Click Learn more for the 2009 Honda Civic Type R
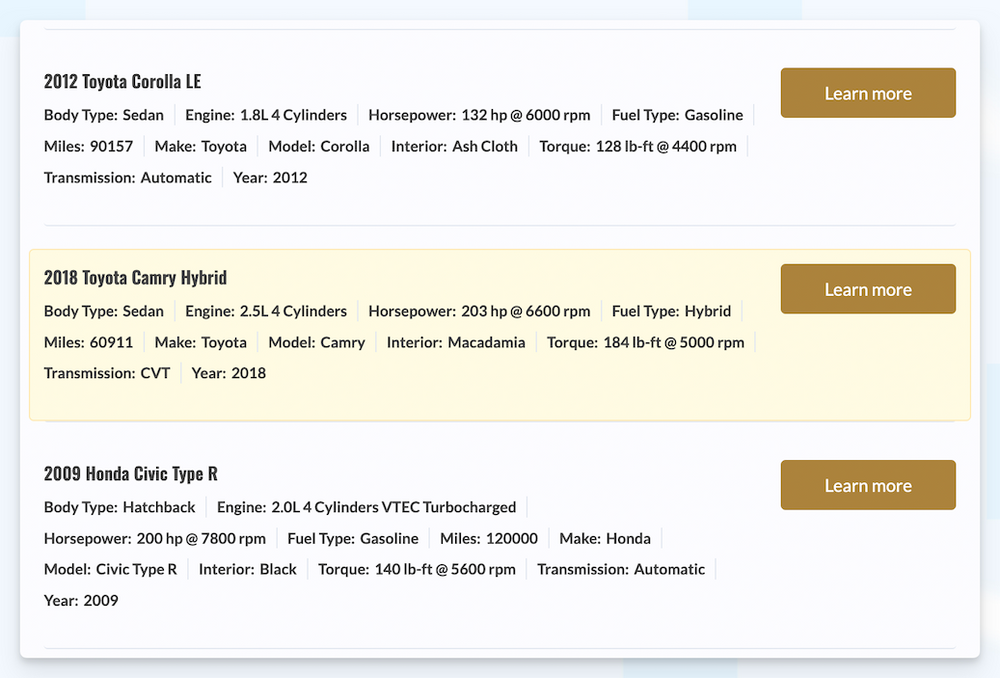 (867, 484)
